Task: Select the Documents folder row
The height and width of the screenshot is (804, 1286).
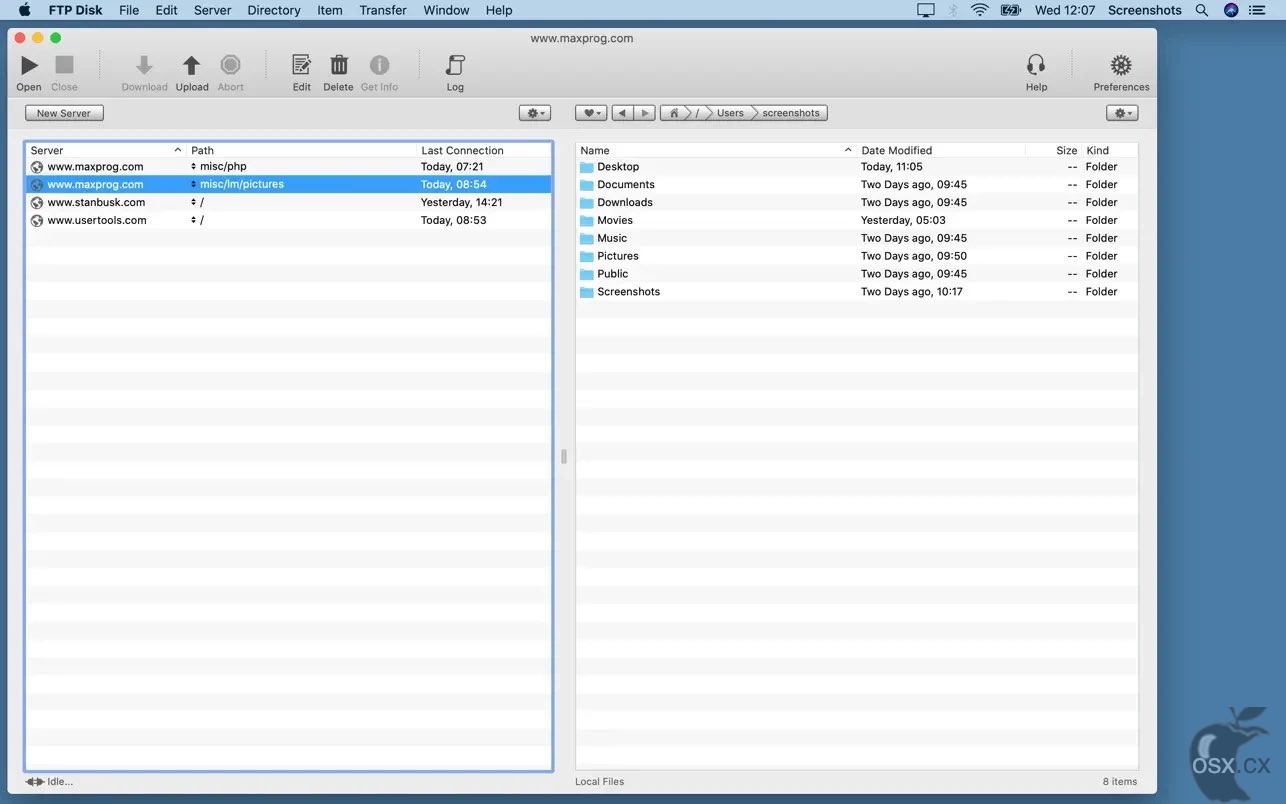Action: (857, 185)
